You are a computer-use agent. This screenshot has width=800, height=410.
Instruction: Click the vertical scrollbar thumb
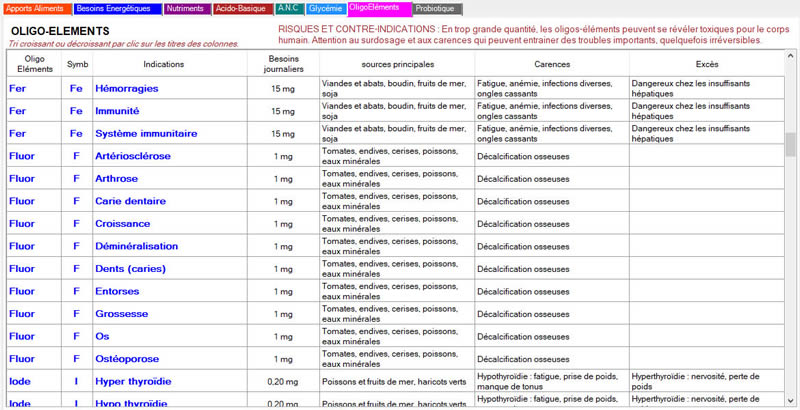coord(791,144)
